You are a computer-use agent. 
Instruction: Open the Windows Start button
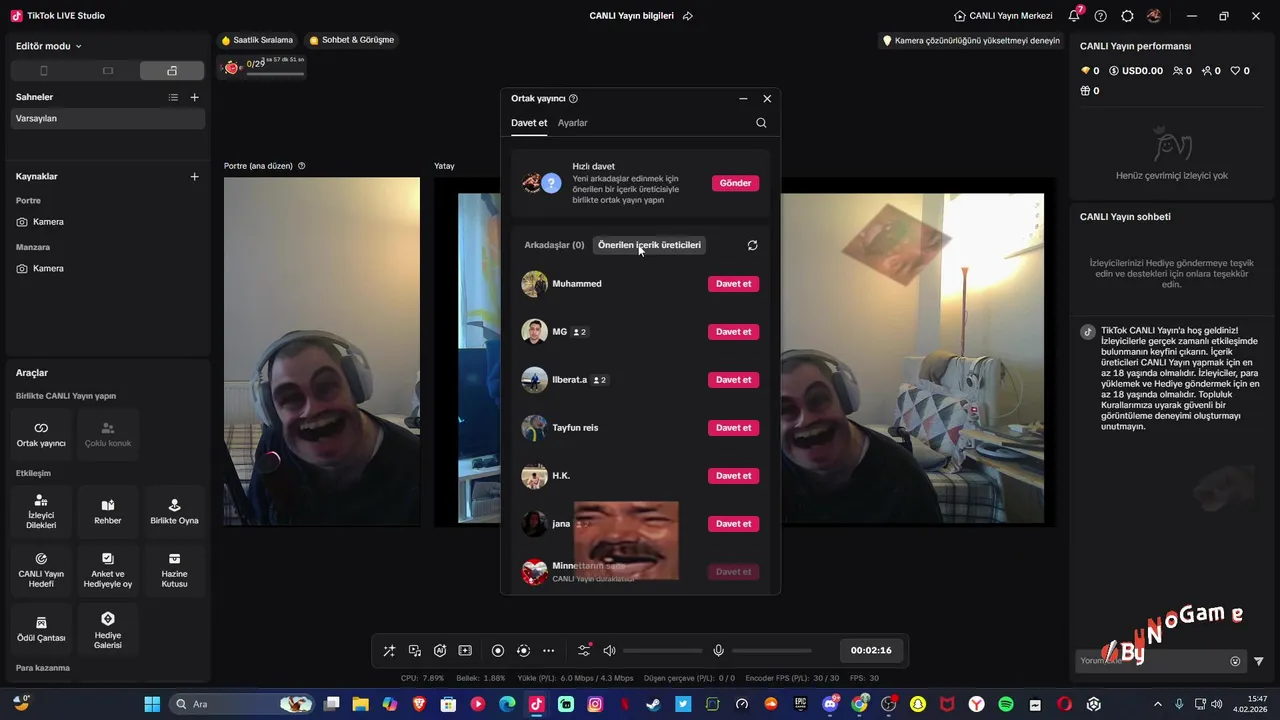[x=152, y=704]
